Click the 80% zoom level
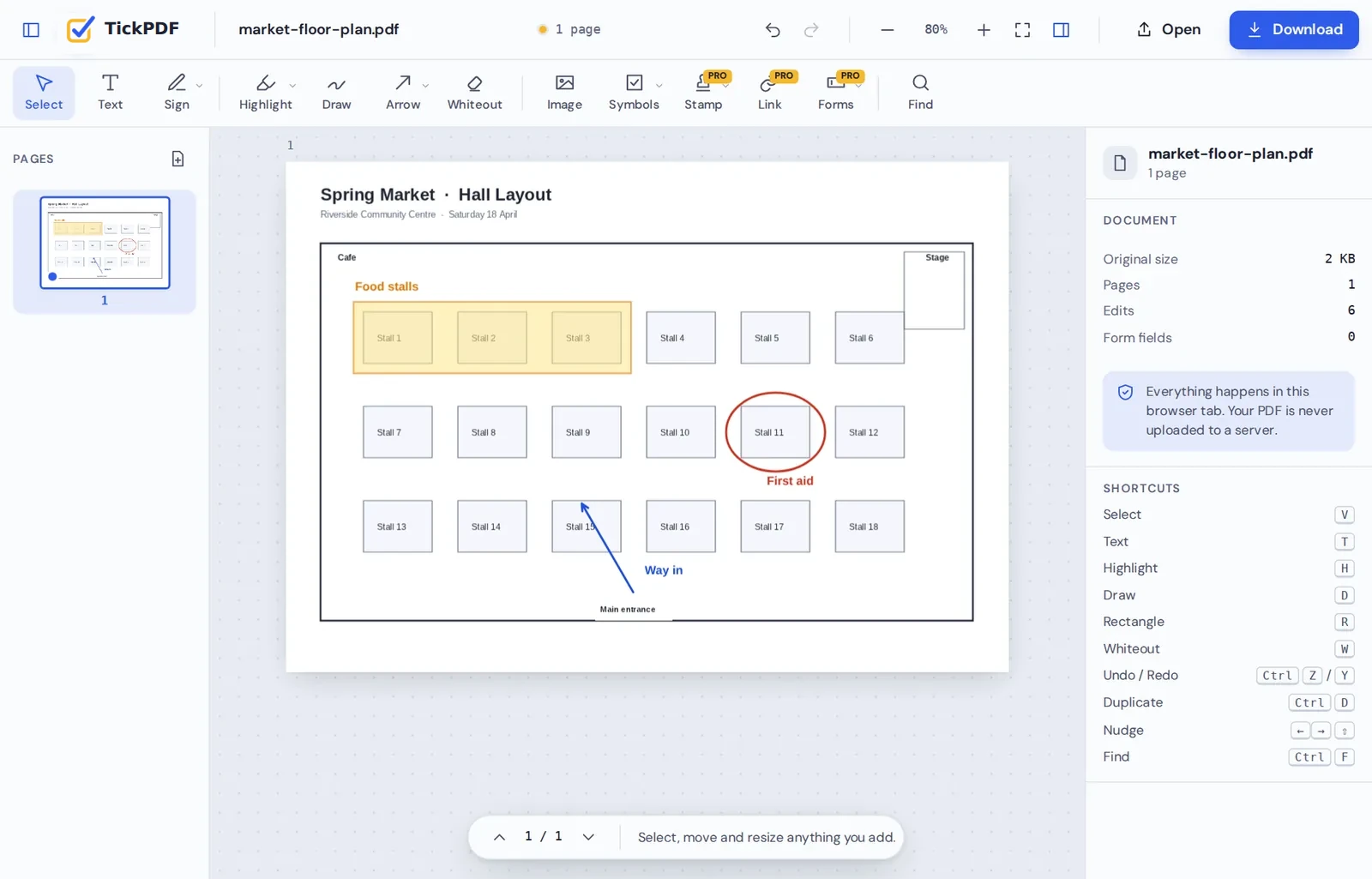Image resolution: width=1372 pixels, height=879 pixels. [936, 29]
